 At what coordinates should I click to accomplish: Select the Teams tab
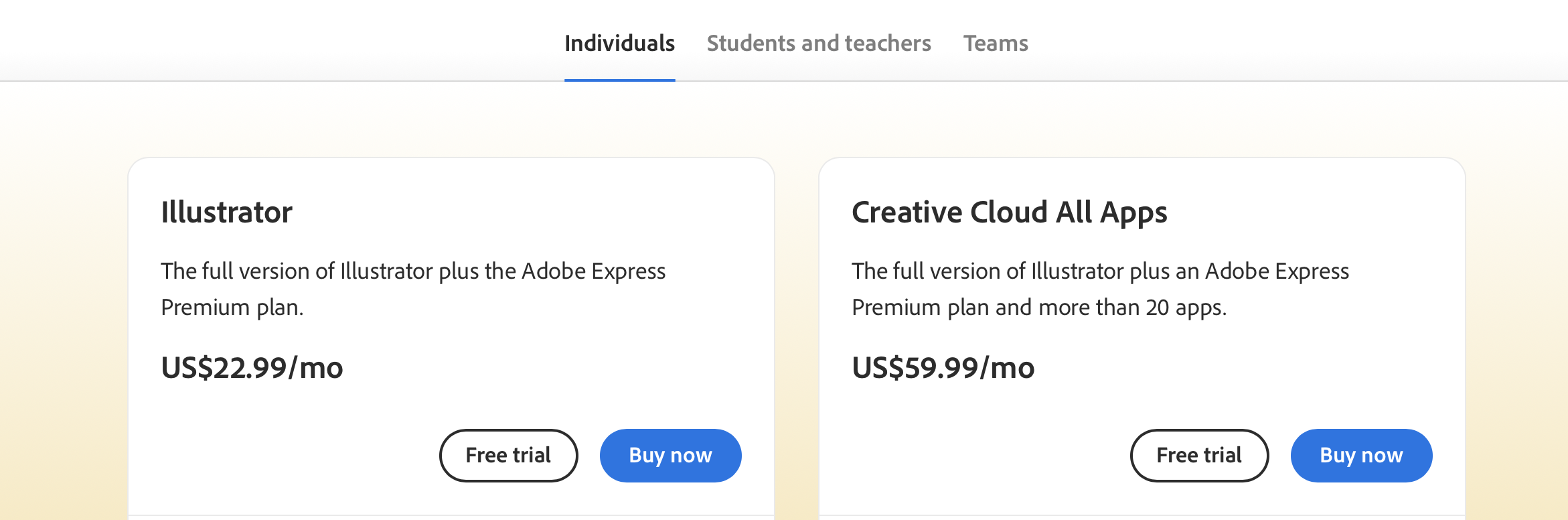tap(995, 44)
